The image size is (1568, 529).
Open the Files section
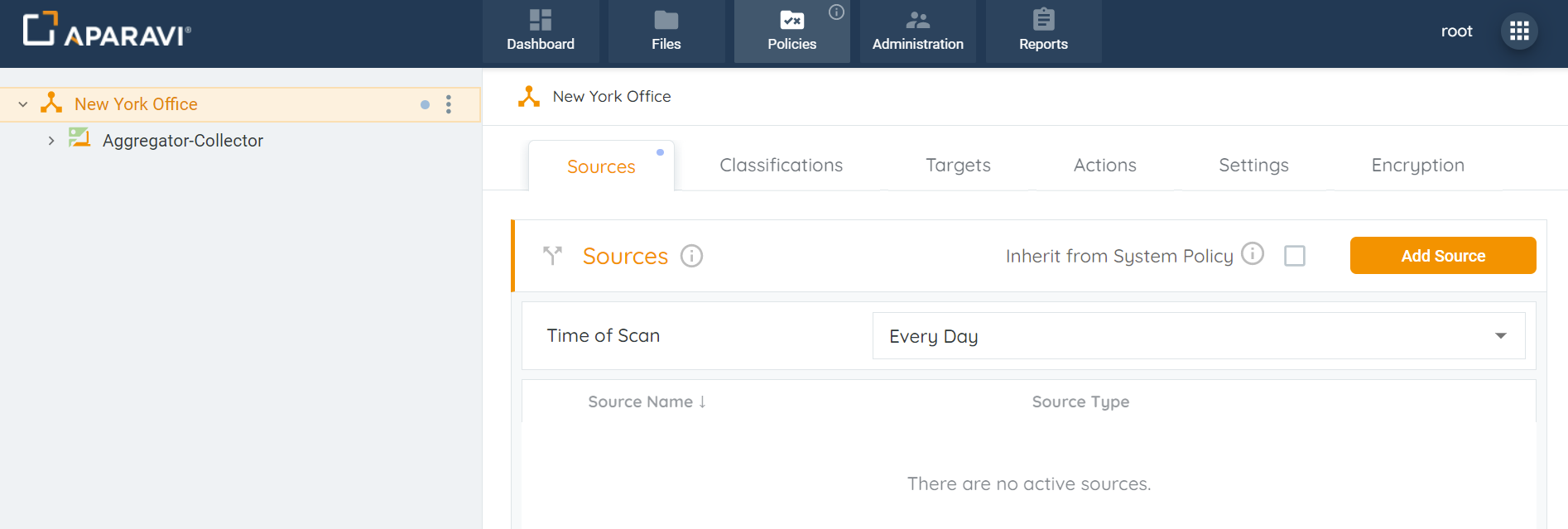click(x=666, y=31)
